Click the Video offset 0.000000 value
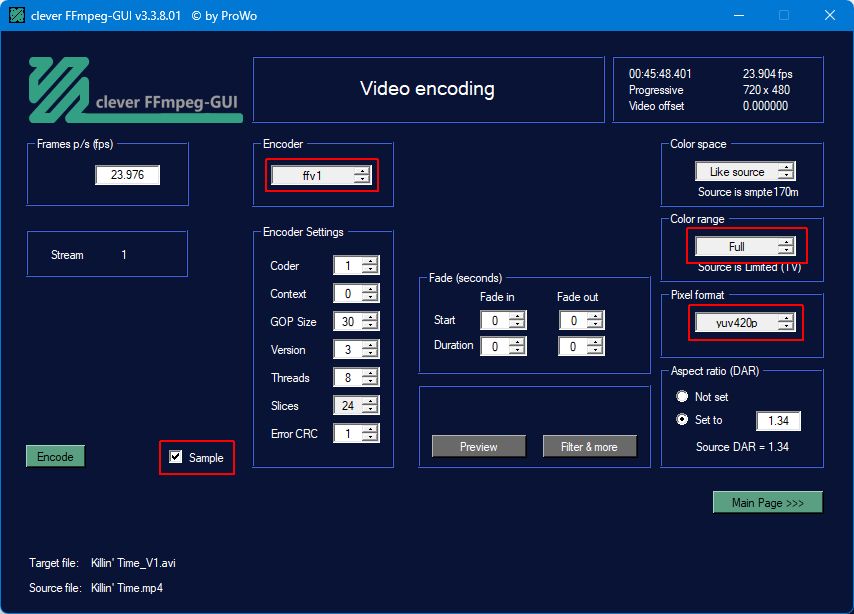854x614 pixels. point(765,106)
